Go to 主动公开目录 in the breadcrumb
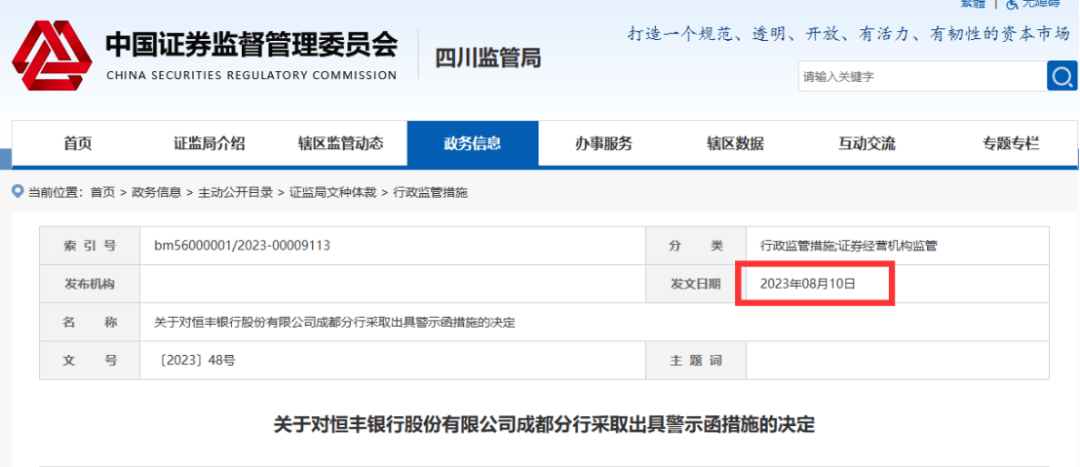This screenshot has height=467, width=1080. coord(235,193)
